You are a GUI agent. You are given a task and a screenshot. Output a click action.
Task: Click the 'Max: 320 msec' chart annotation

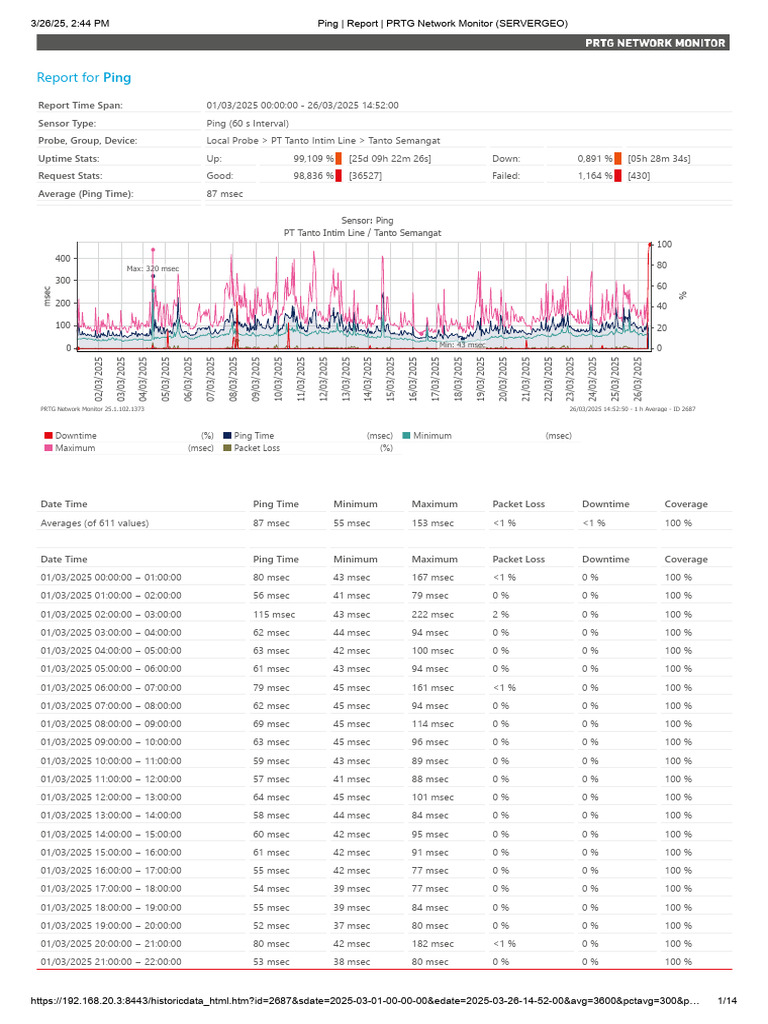[x=153, y=268]
